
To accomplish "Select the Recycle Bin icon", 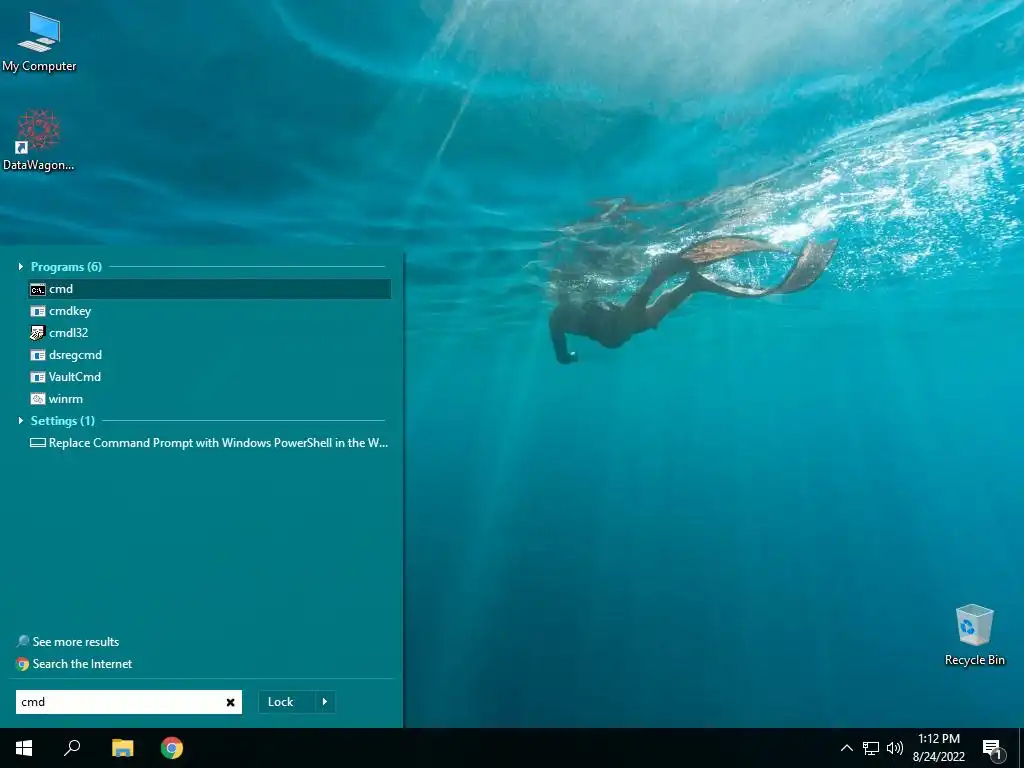I will (x=974, y=635).
